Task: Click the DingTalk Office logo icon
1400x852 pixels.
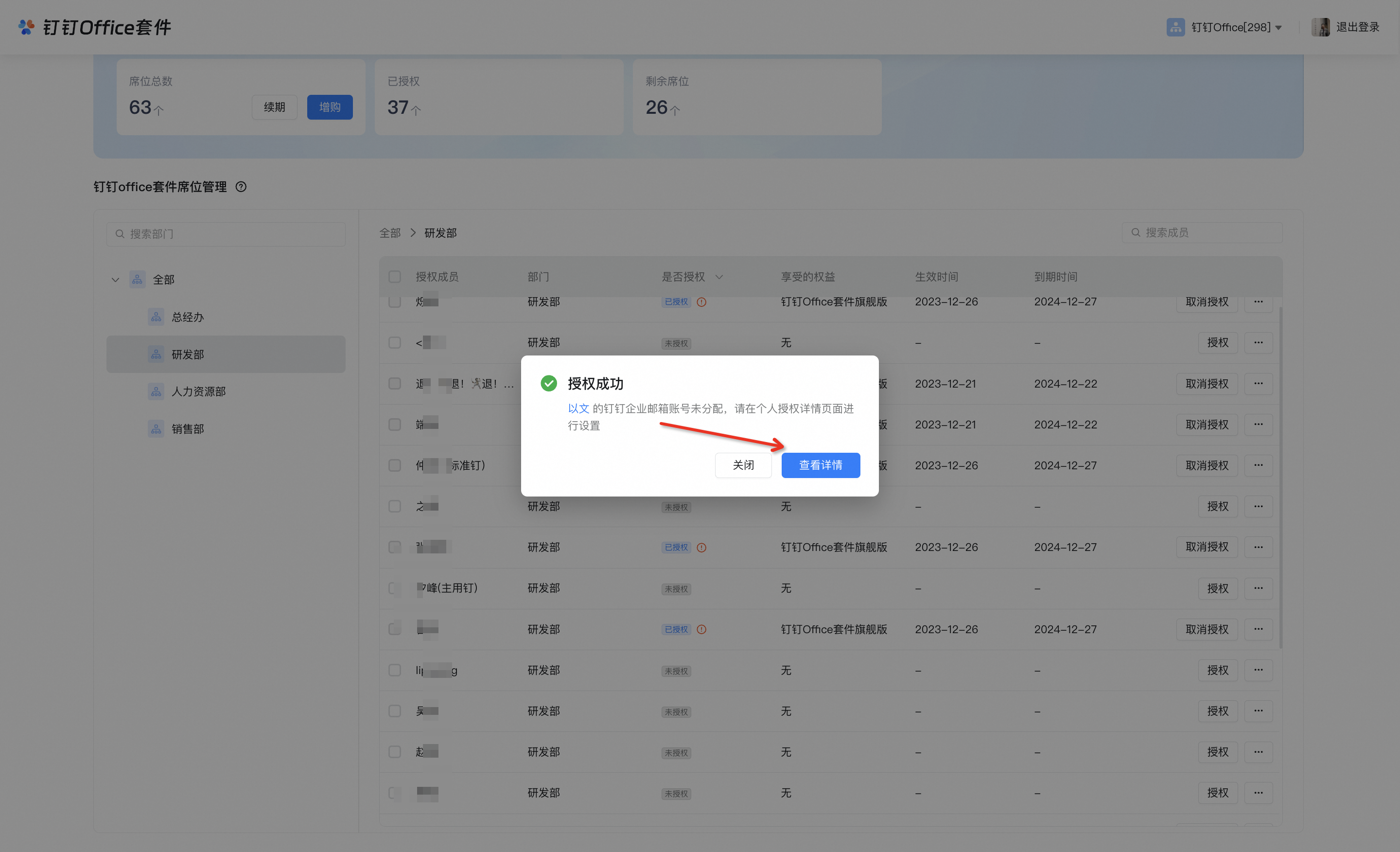Action: point(26,27)
